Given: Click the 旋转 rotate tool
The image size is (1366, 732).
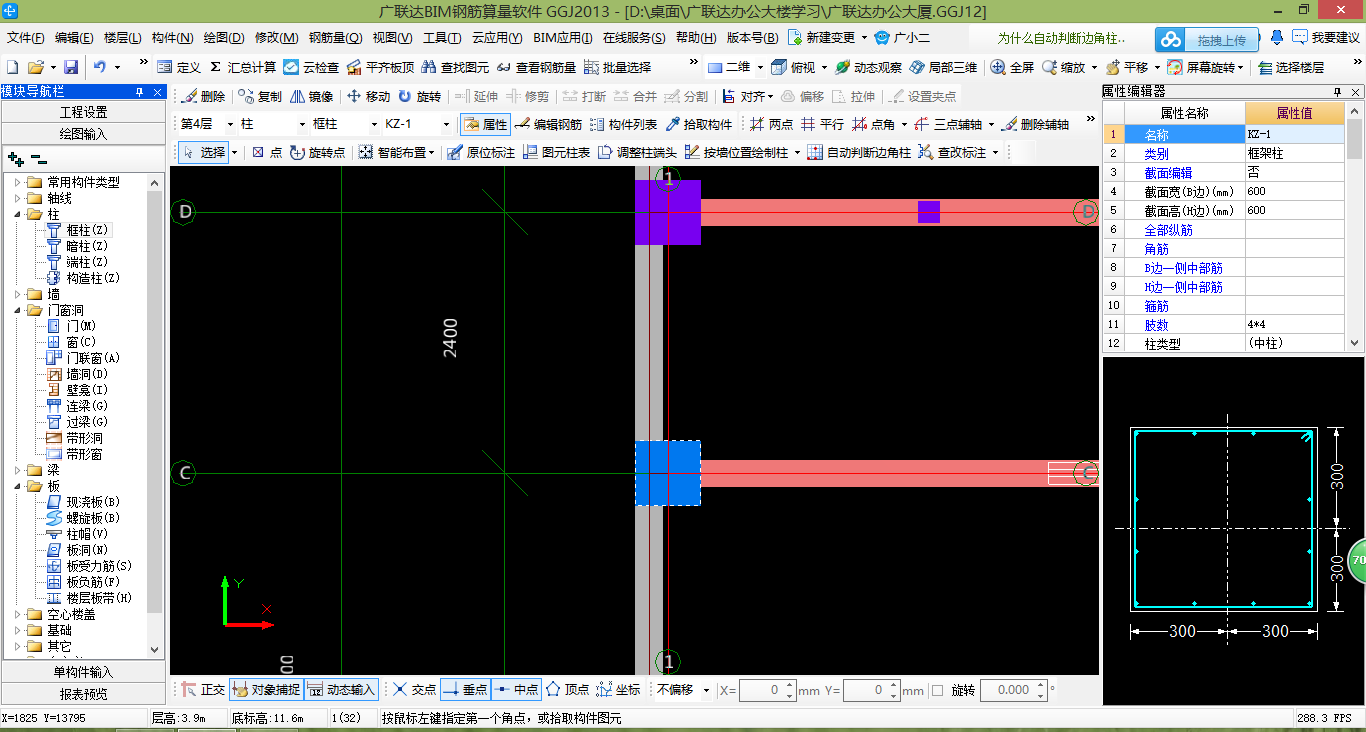Looking at the screenshot, I should (419, 96).
